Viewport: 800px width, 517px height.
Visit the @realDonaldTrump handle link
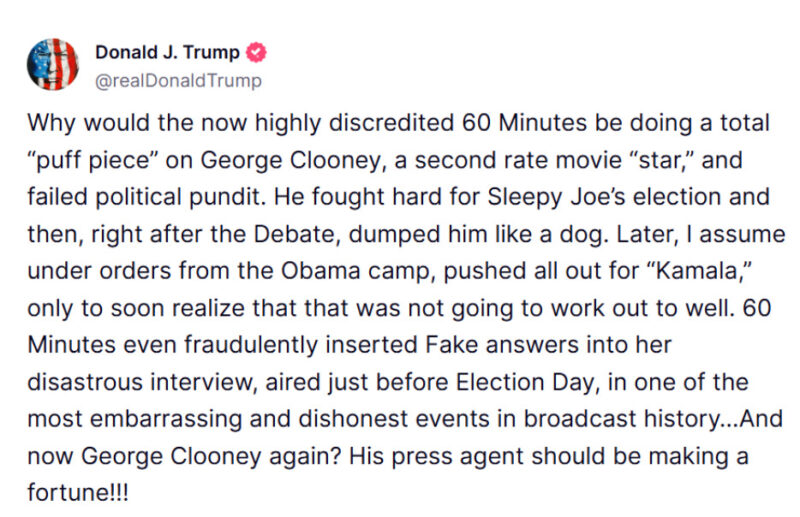point(178,81)
